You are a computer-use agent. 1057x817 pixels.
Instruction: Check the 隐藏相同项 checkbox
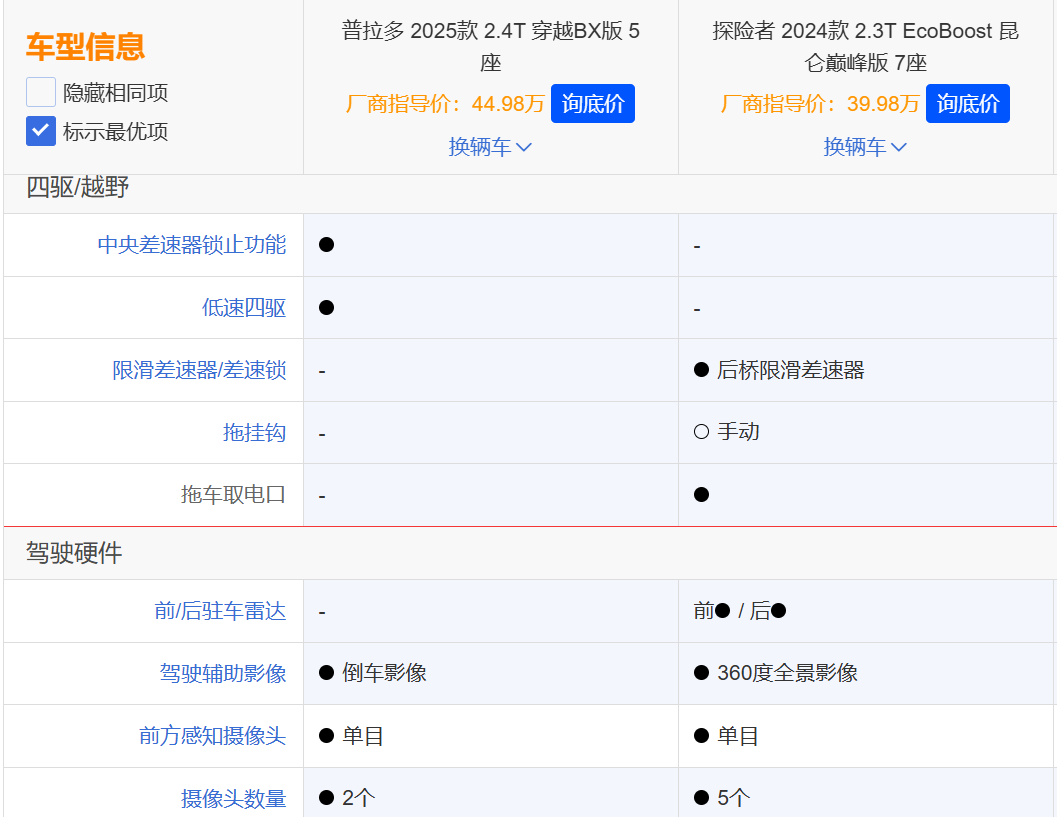pyautogui.click(x=40, y=92)
